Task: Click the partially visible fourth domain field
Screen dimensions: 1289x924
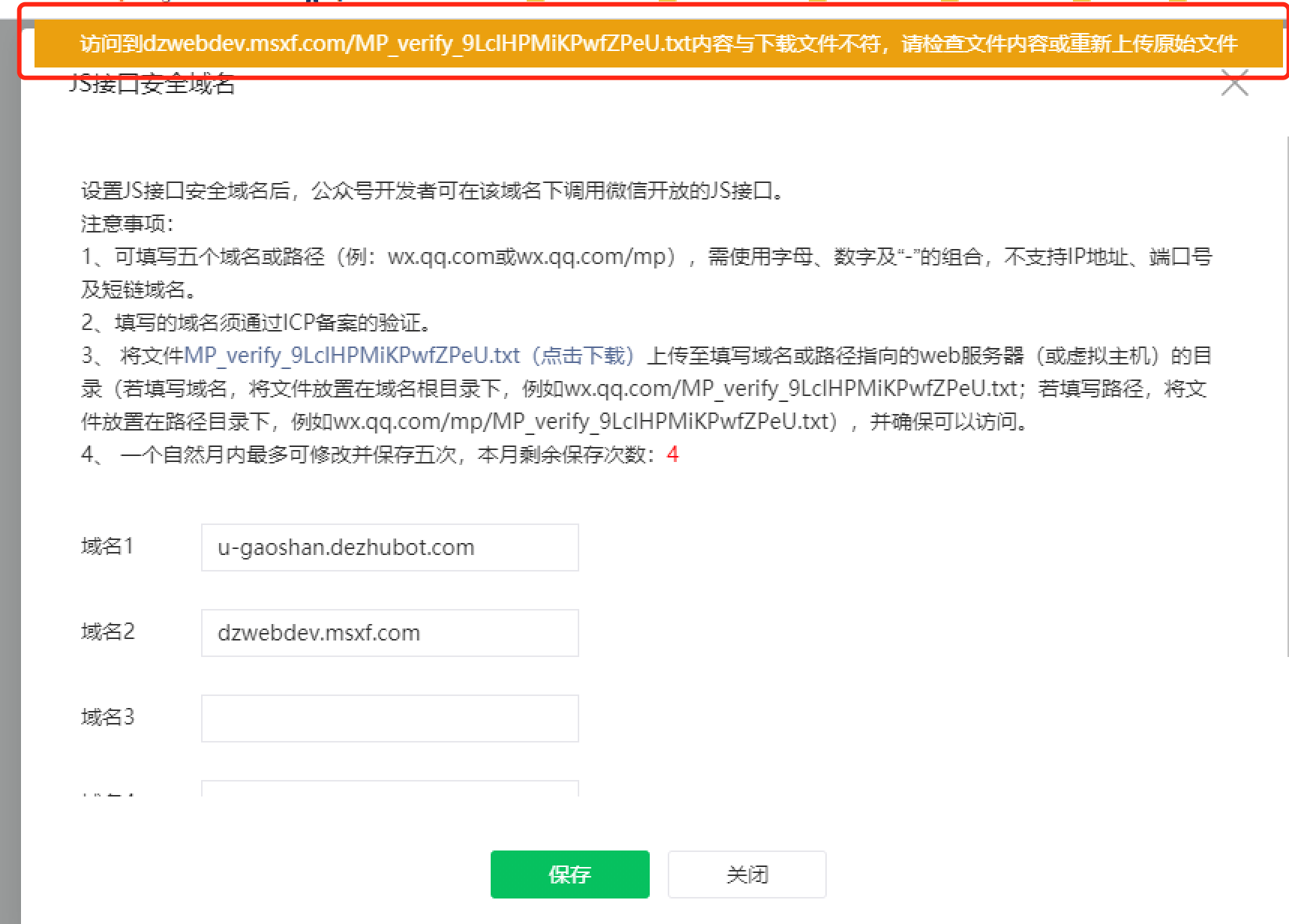Action: click(389, 788)
